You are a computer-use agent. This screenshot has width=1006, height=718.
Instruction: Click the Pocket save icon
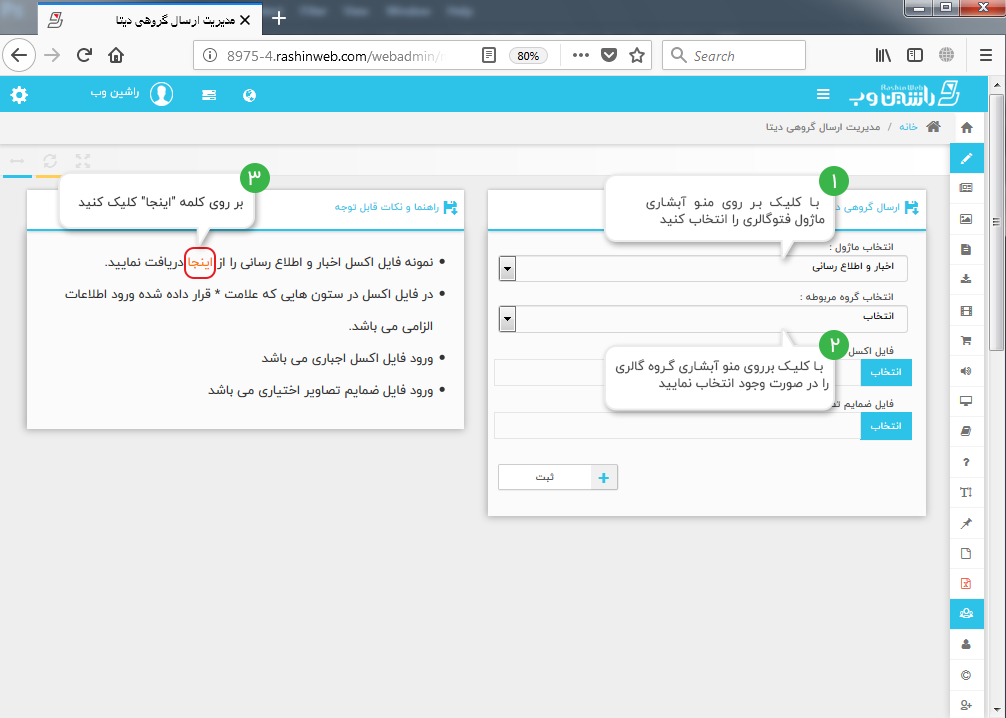coord(609,55)
